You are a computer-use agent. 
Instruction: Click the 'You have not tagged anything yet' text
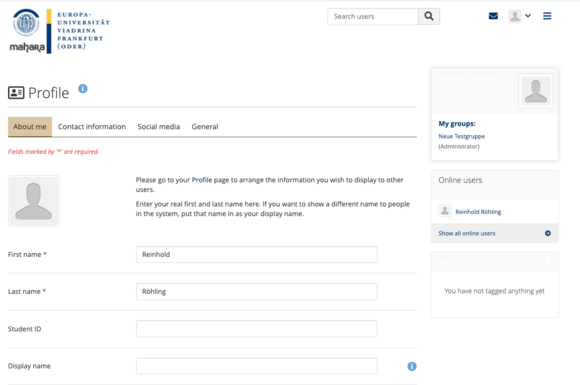495,291
